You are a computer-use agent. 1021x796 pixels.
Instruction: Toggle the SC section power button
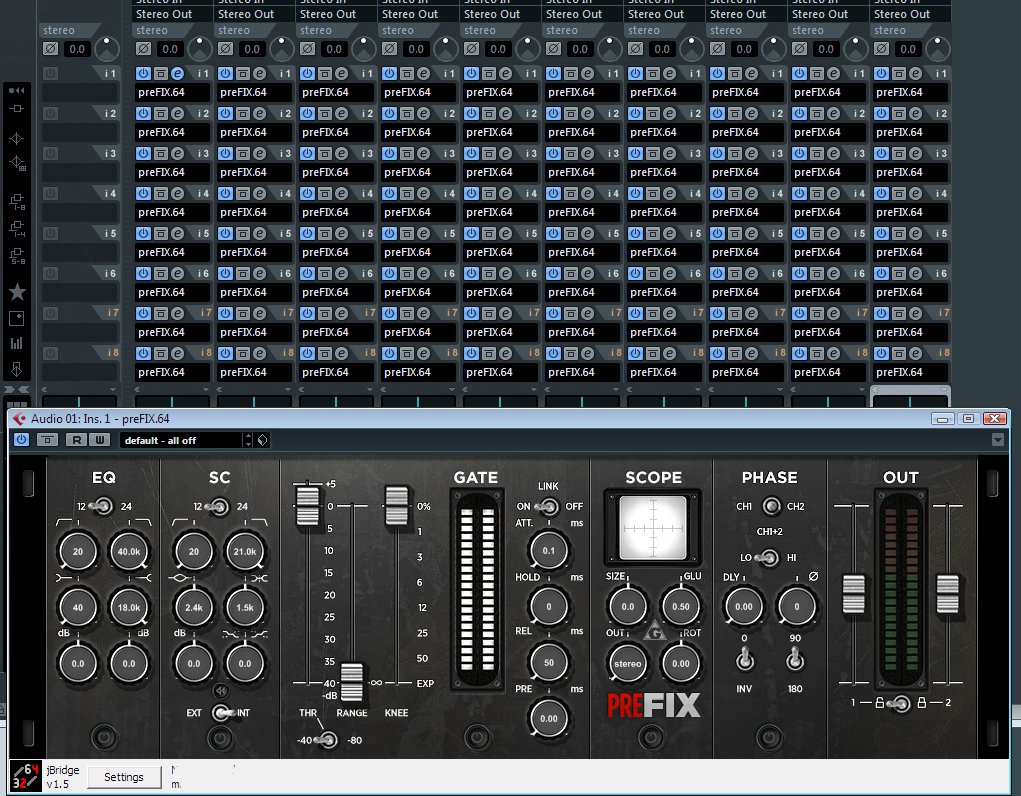pos(220,737)
